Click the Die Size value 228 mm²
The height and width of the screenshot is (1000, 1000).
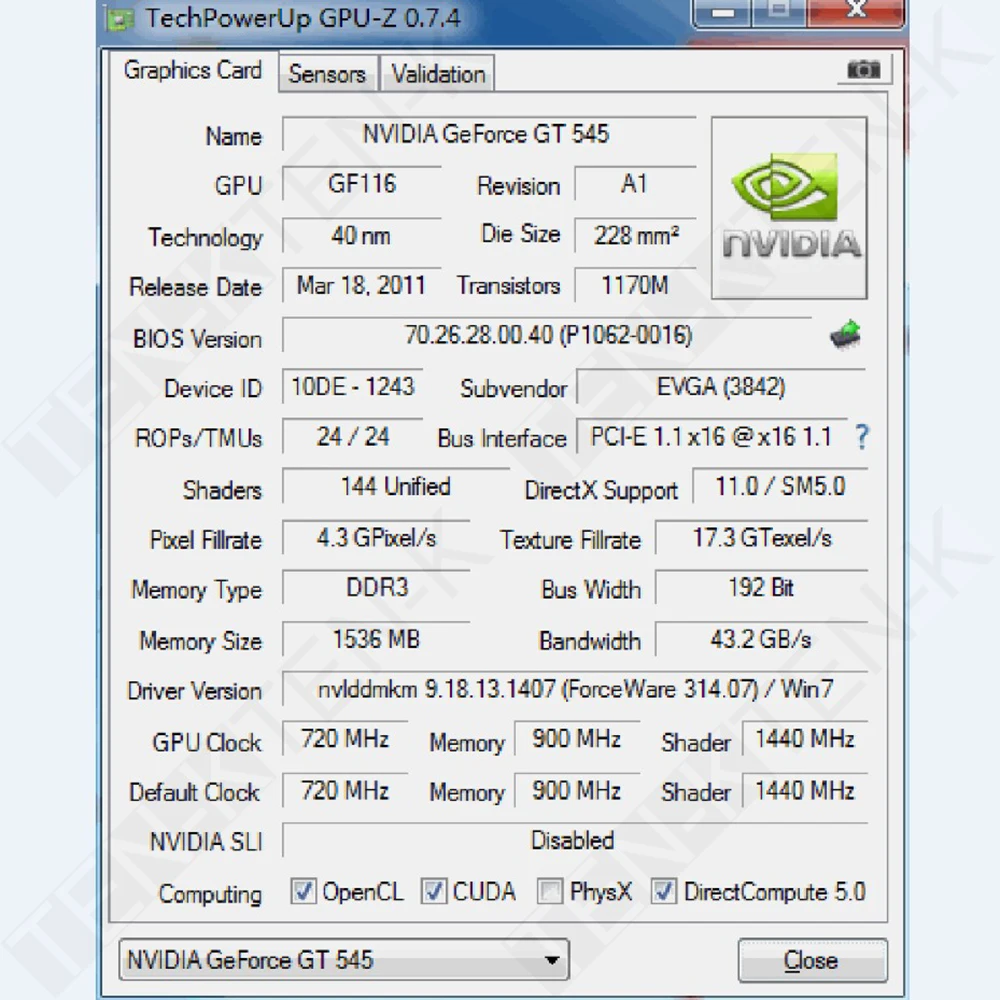point(635,235)
